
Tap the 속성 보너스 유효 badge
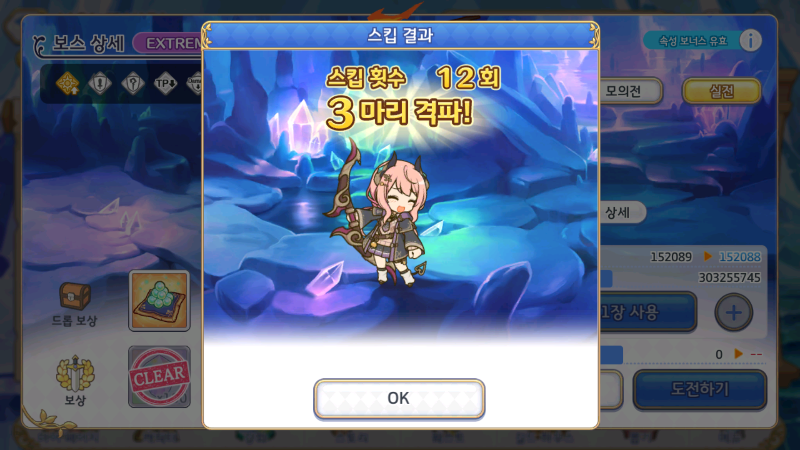[692, 41]
